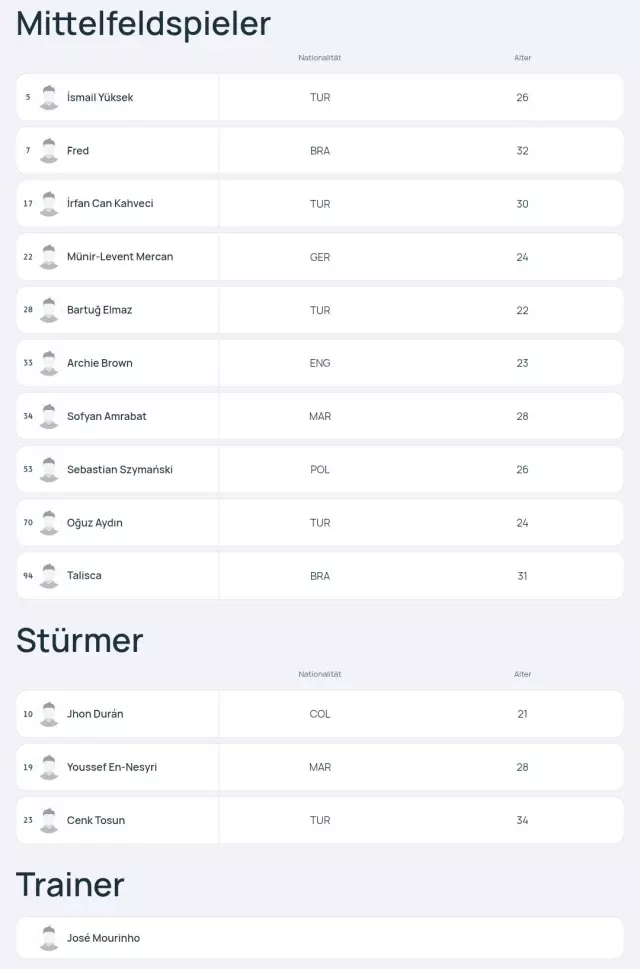Select Bartuğ Elmaz player name

pyautogui.click(x=99, y=310)
